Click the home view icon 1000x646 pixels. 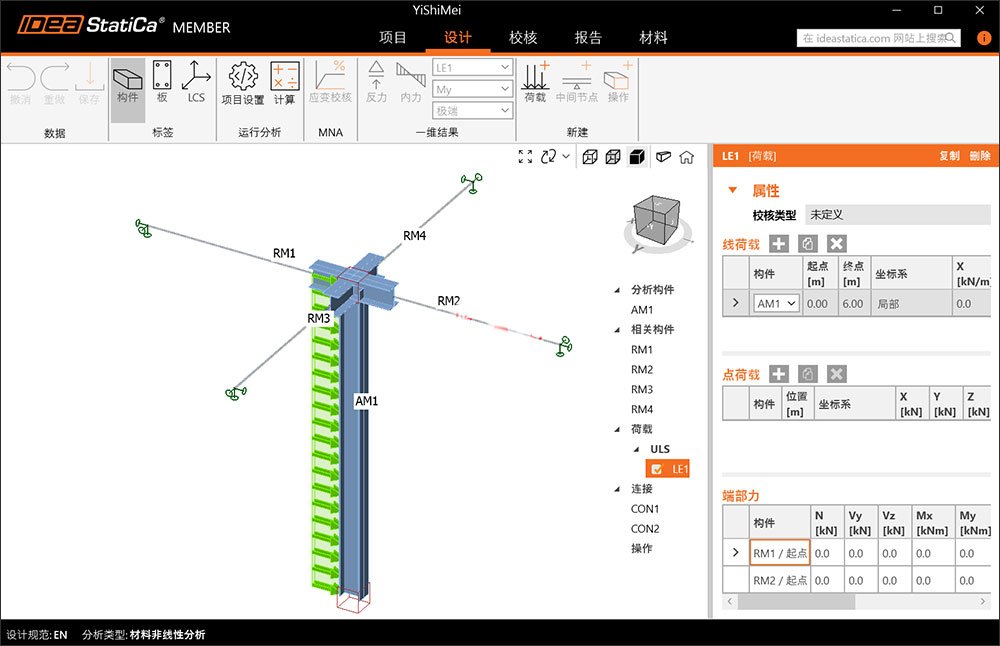[x=686, y=157]
